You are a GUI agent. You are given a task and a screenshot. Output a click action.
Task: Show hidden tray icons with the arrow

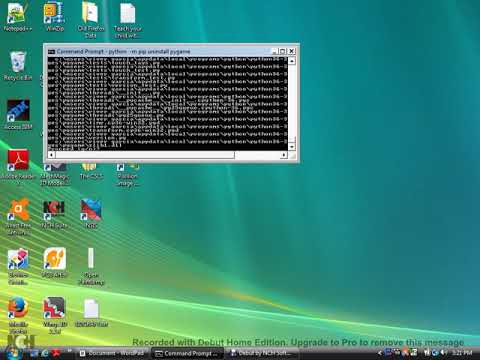pyautogui.click(x=379, y=353)
